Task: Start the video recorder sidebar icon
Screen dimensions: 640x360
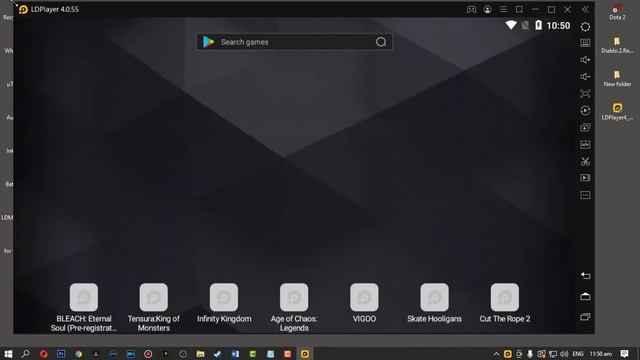Action: tap(585, 178)
